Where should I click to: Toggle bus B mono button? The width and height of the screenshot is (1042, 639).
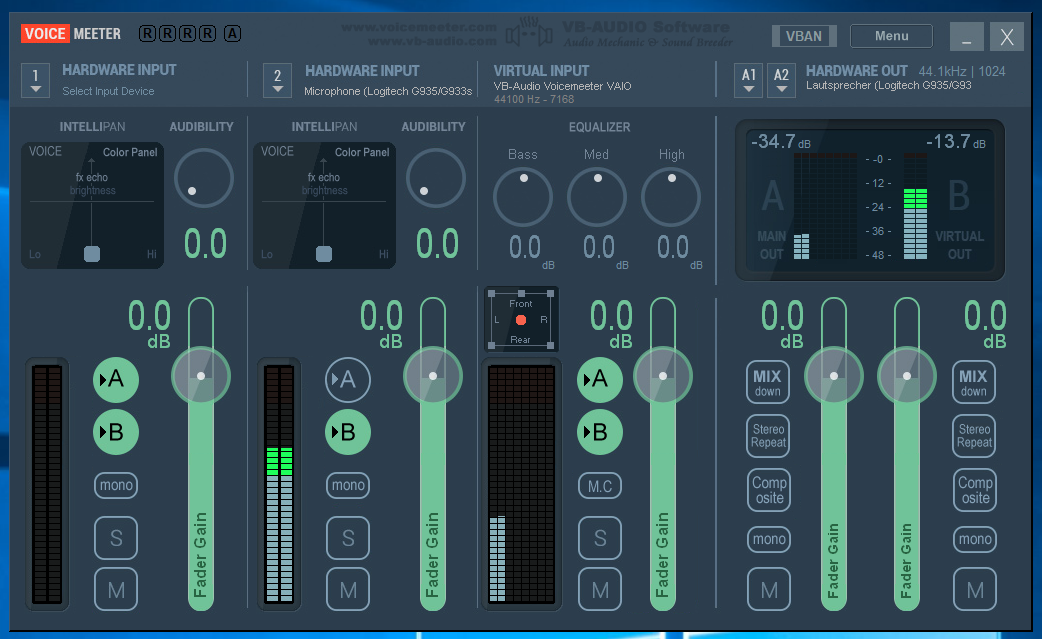(975, 539)
